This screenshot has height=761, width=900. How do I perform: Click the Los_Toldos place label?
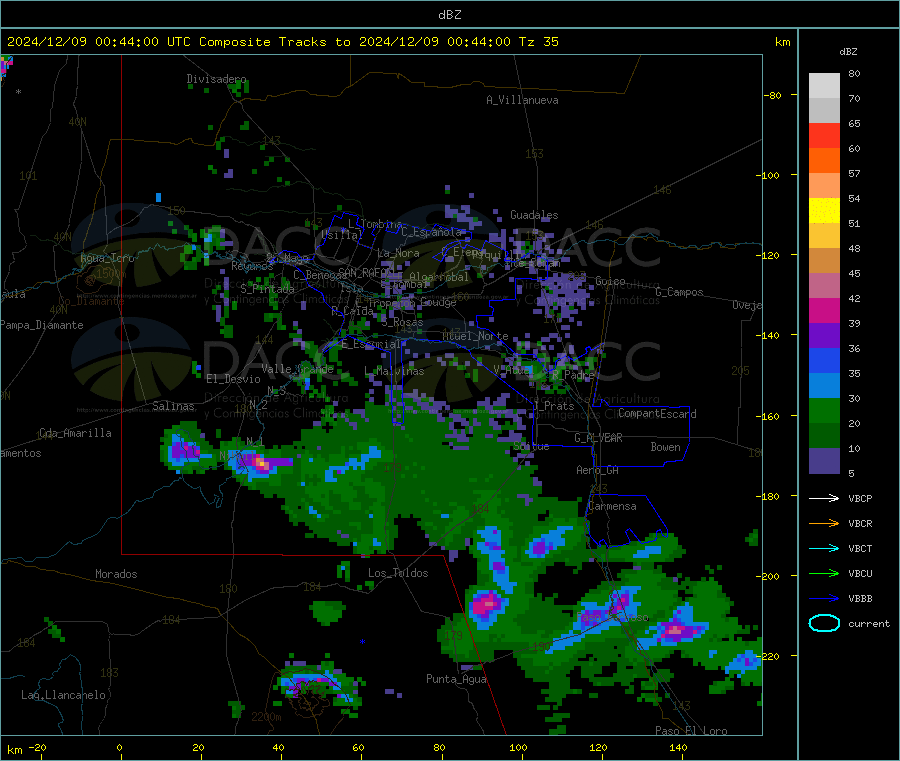pyautogui.click(x=398, y=573)
